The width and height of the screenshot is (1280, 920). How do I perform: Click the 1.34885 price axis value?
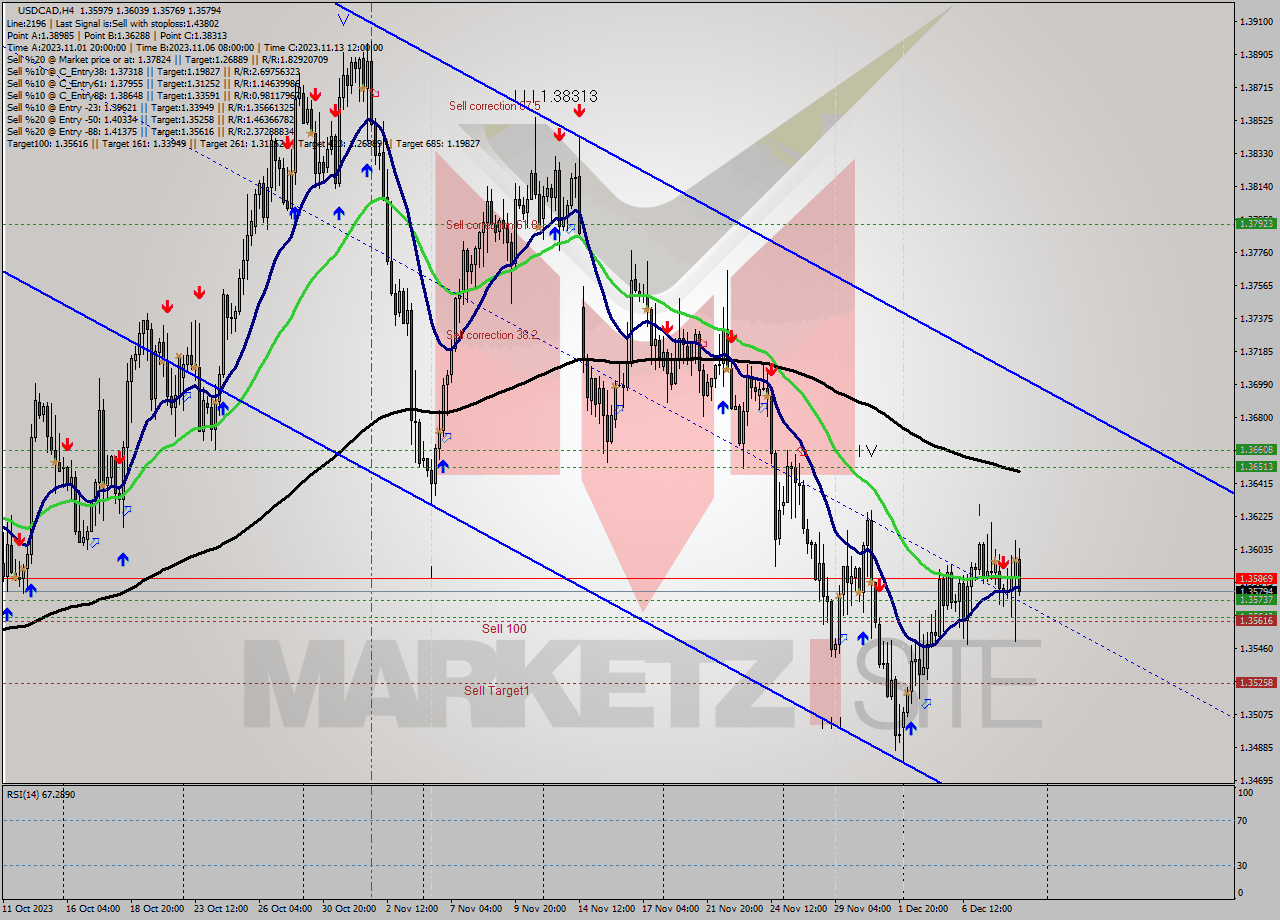point(1256,748)
